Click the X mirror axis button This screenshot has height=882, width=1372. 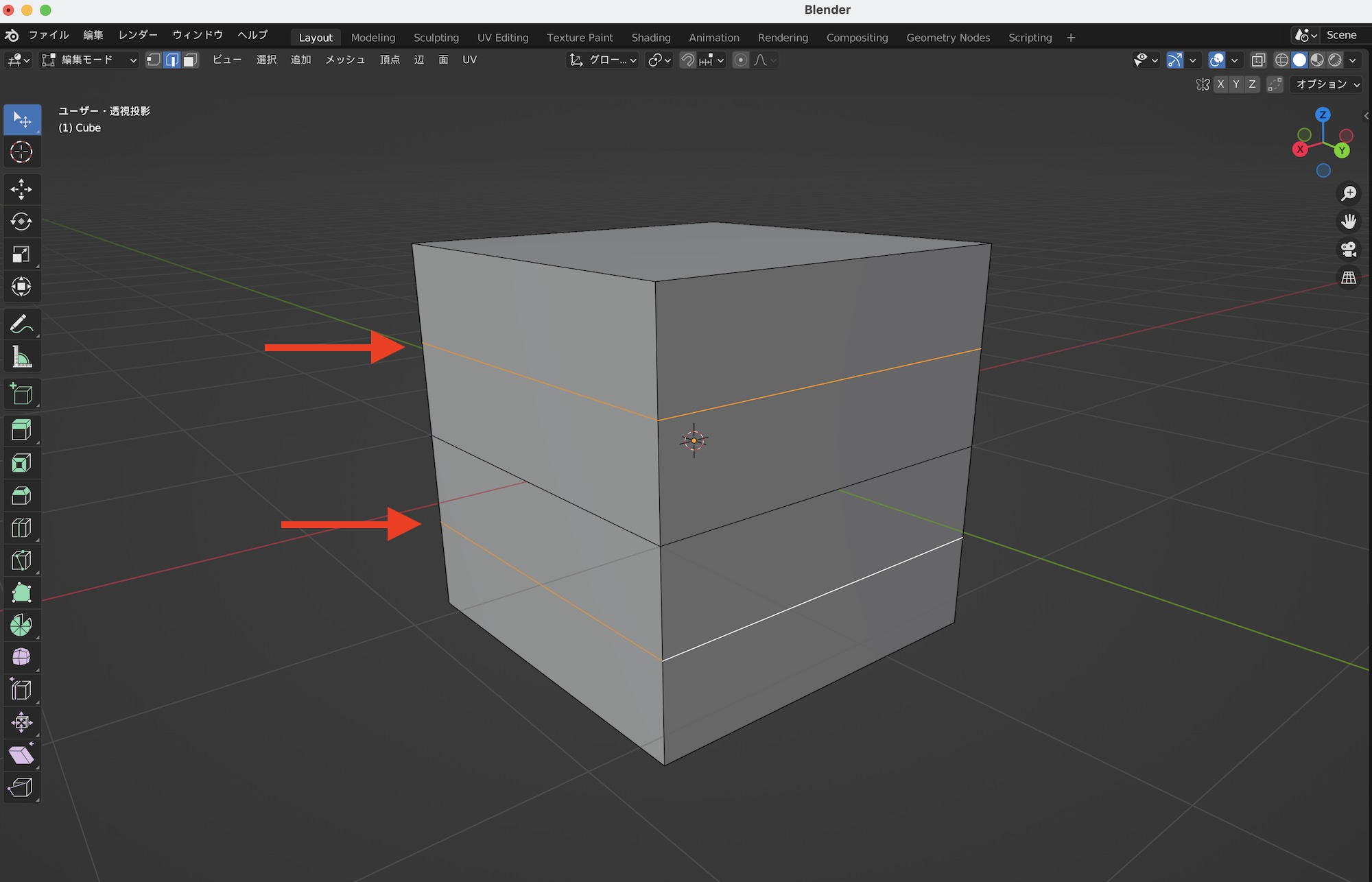[x=1220, y=84]
